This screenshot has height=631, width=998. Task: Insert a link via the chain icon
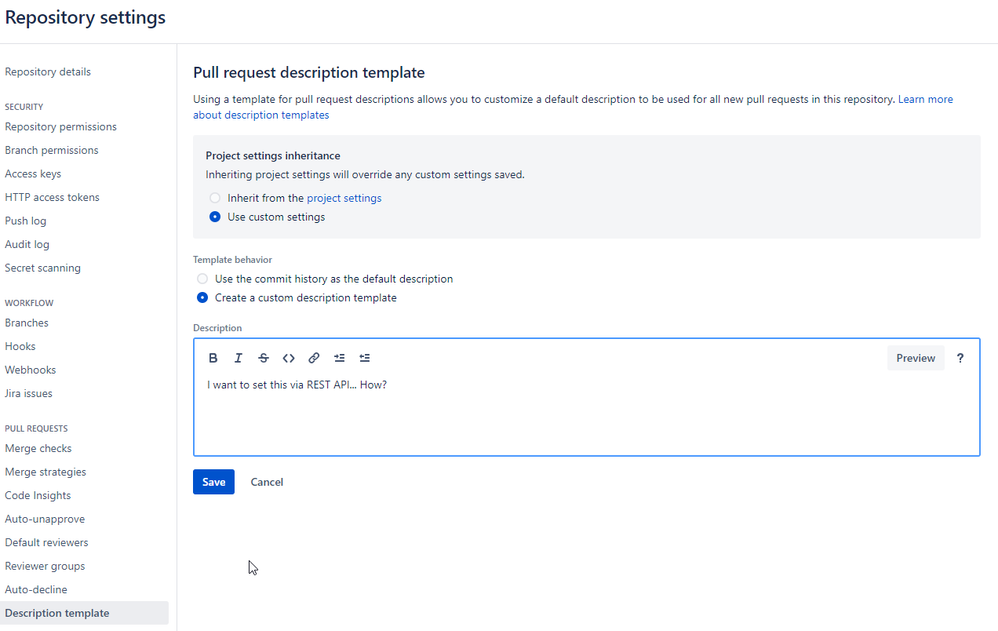coord(314,358)
